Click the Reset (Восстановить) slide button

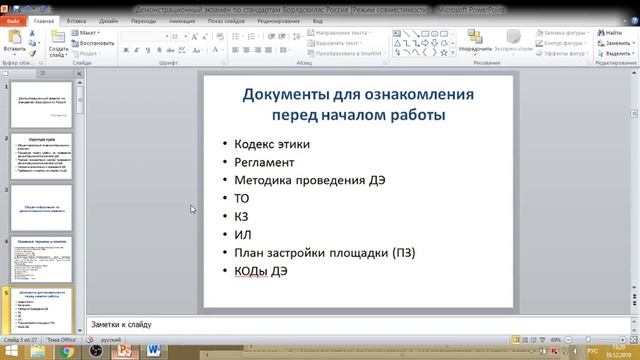point(93,43)
